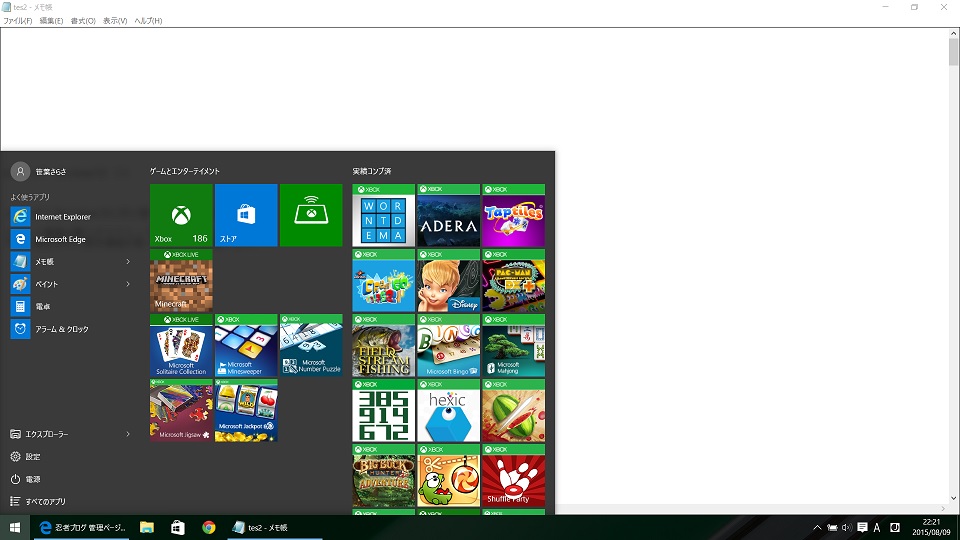Click the Notepad scroll down arrow

(953, 498)
